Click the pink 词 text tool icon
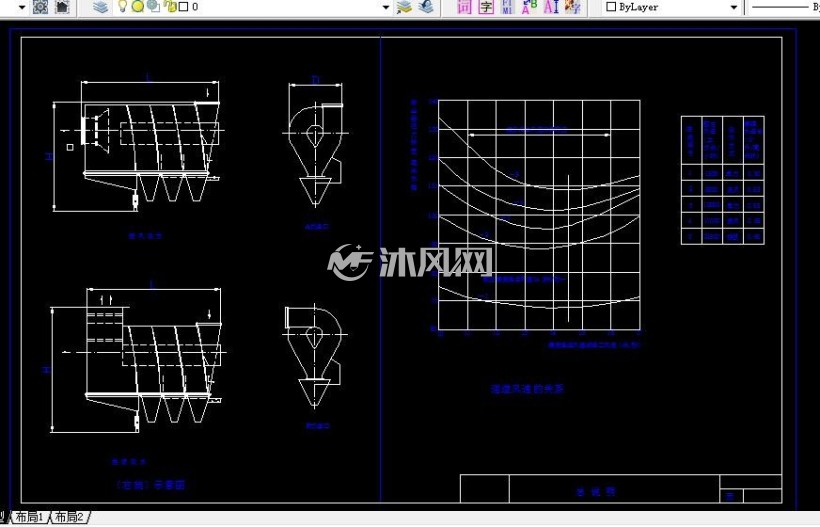The image size is (820, 527). (464, 7)
